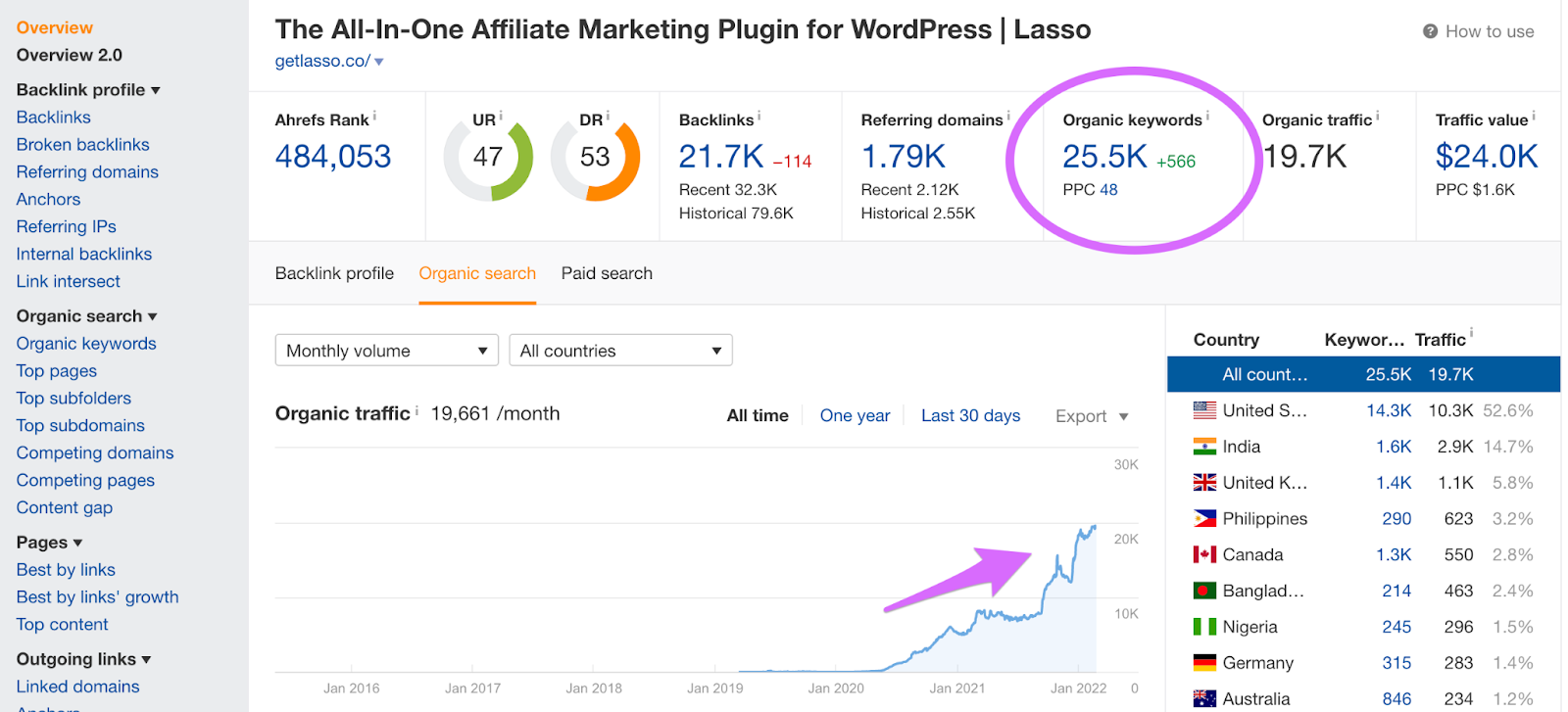The width and height of the screenshot is (1568, 712).
Task: Click the Philippines flag icon
Action: 1204,518
